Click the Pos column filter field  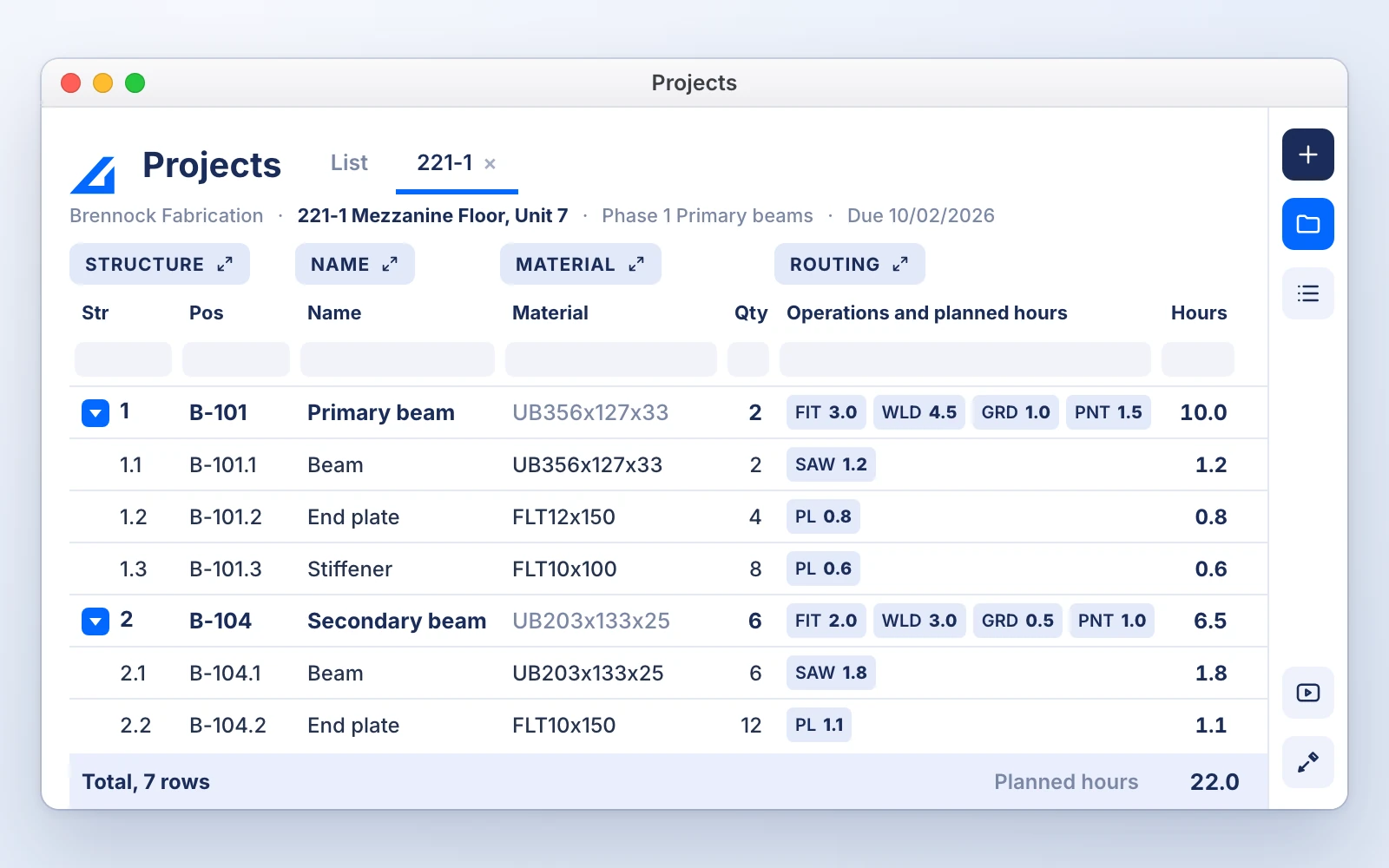coord(236,359)
